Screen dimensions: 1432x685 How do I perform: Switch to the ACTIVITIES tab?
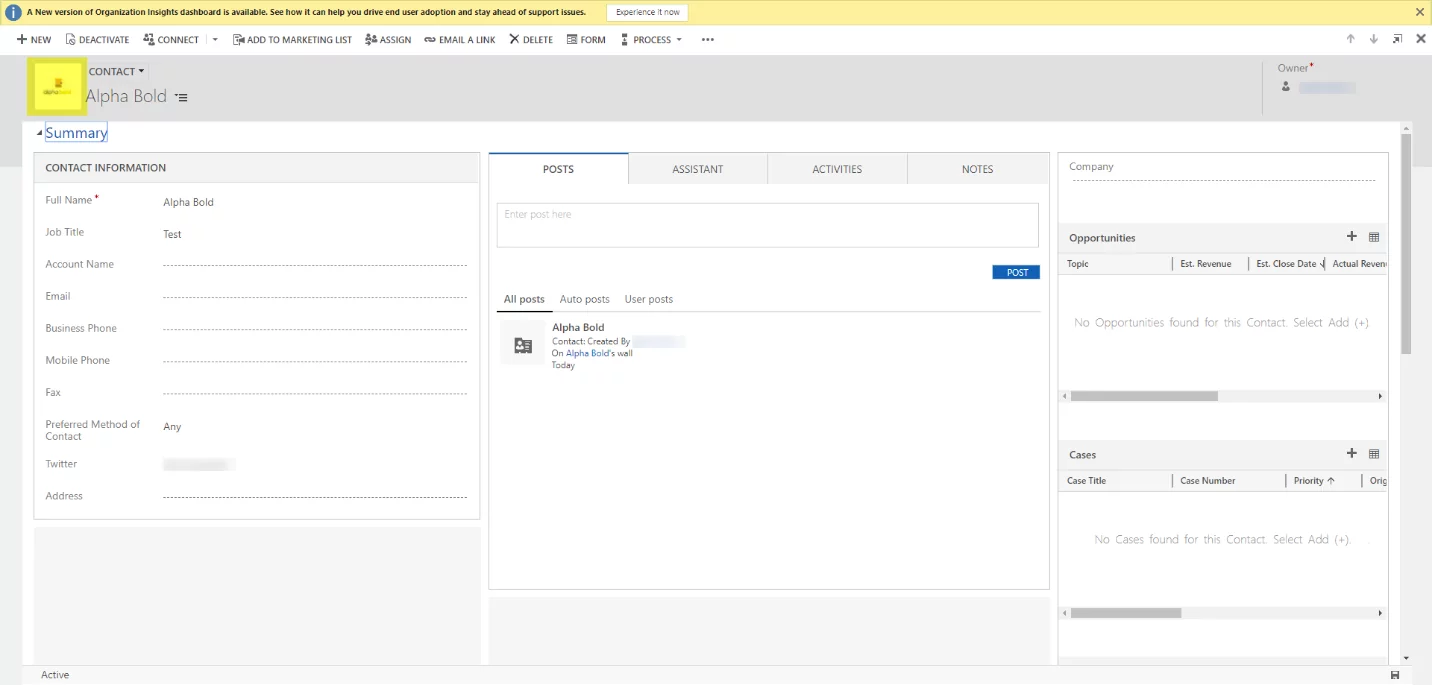pos(837,169)
